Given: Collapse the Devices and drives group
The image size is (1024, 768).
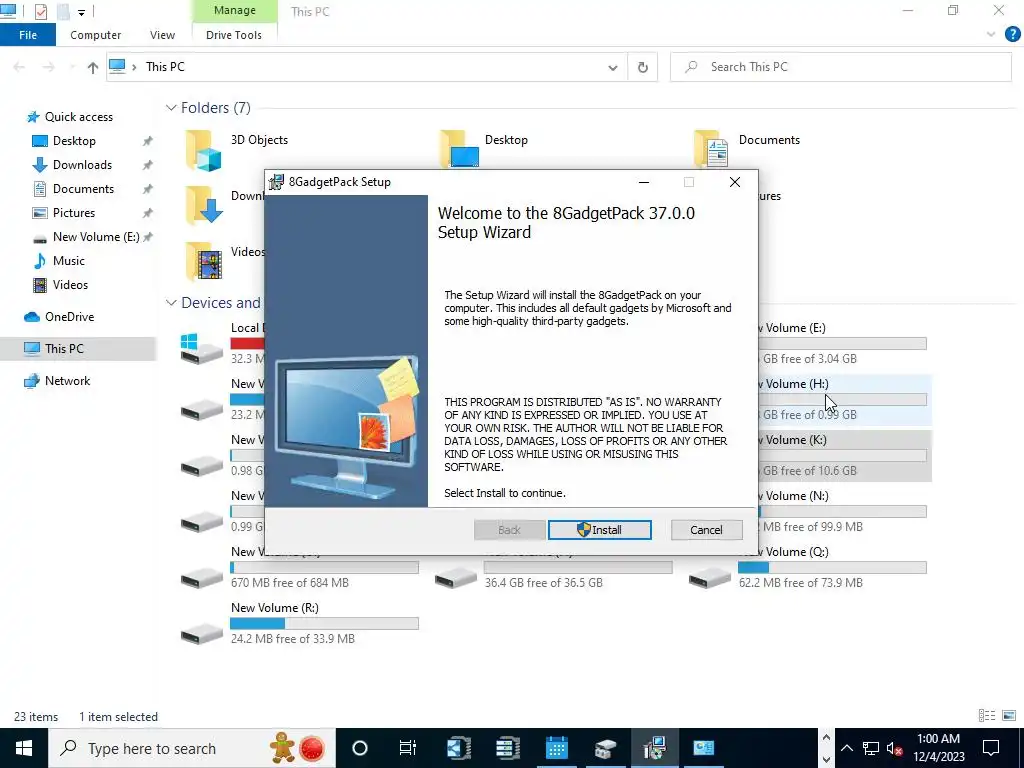Looking at the screenshot, I should (x=171, y=302).
